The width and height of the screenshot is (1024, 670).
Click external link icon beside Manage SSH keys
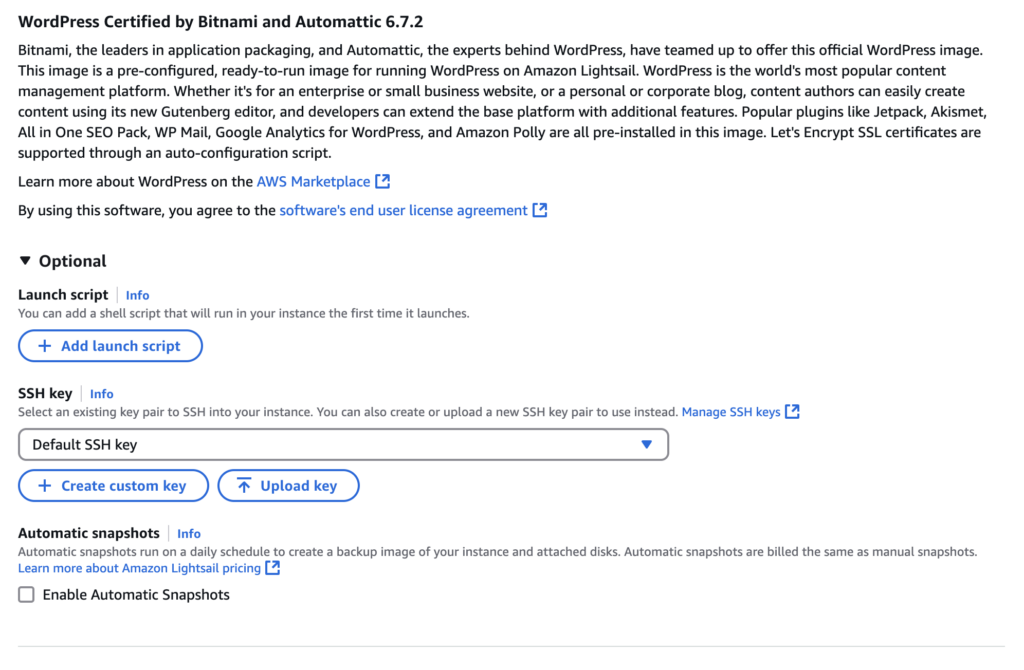[x=792, y=411]
